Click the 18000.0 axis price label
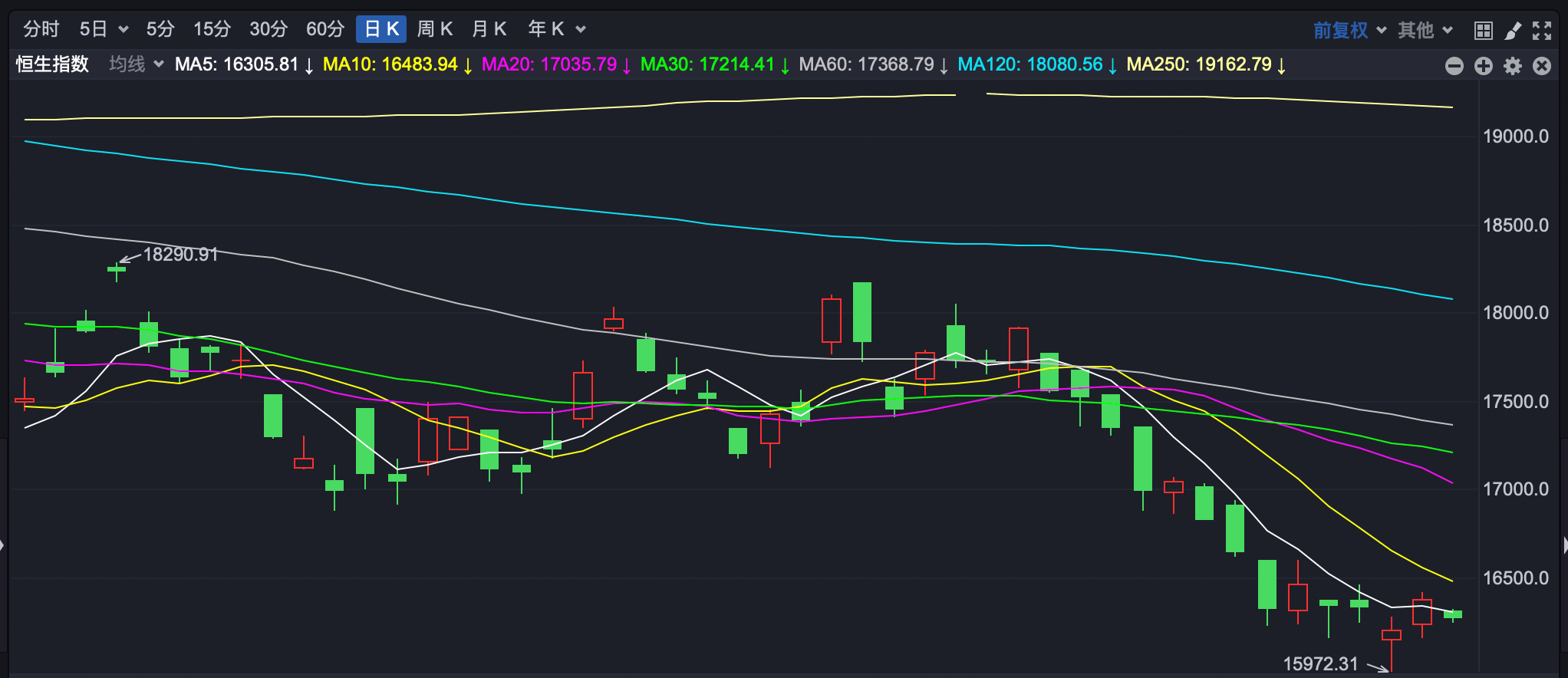This screenshot has height=678, width=1568. coord(1516,313)
